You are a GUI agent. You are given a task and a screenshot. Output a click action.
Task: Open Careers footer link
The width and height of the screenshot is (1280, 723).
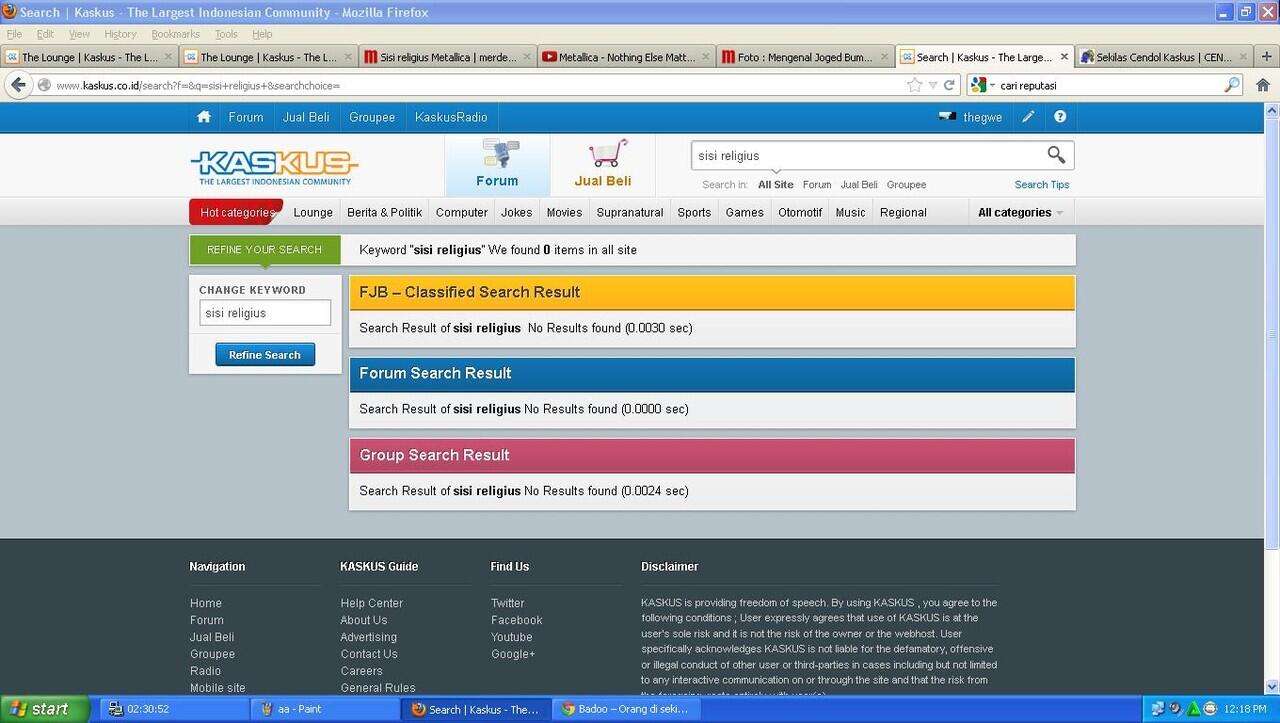362,671
